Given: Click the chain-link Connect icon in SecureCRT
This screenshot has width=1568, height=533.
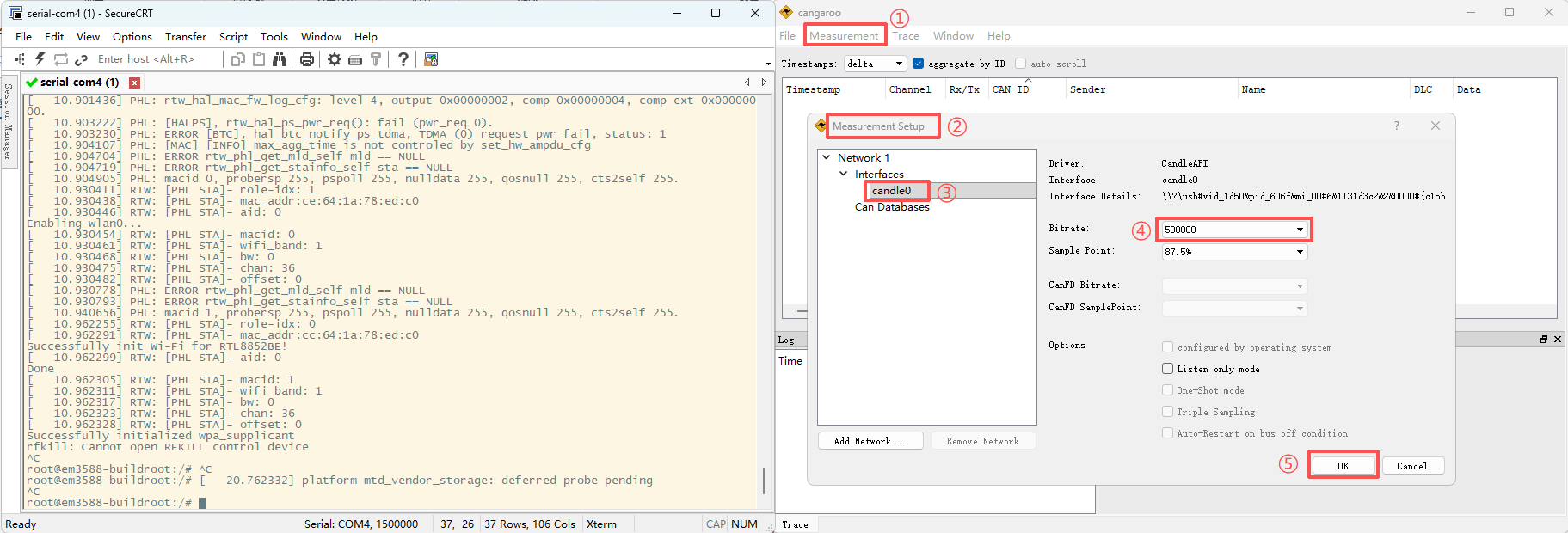Looking at the screenshot, I should 82,59.
